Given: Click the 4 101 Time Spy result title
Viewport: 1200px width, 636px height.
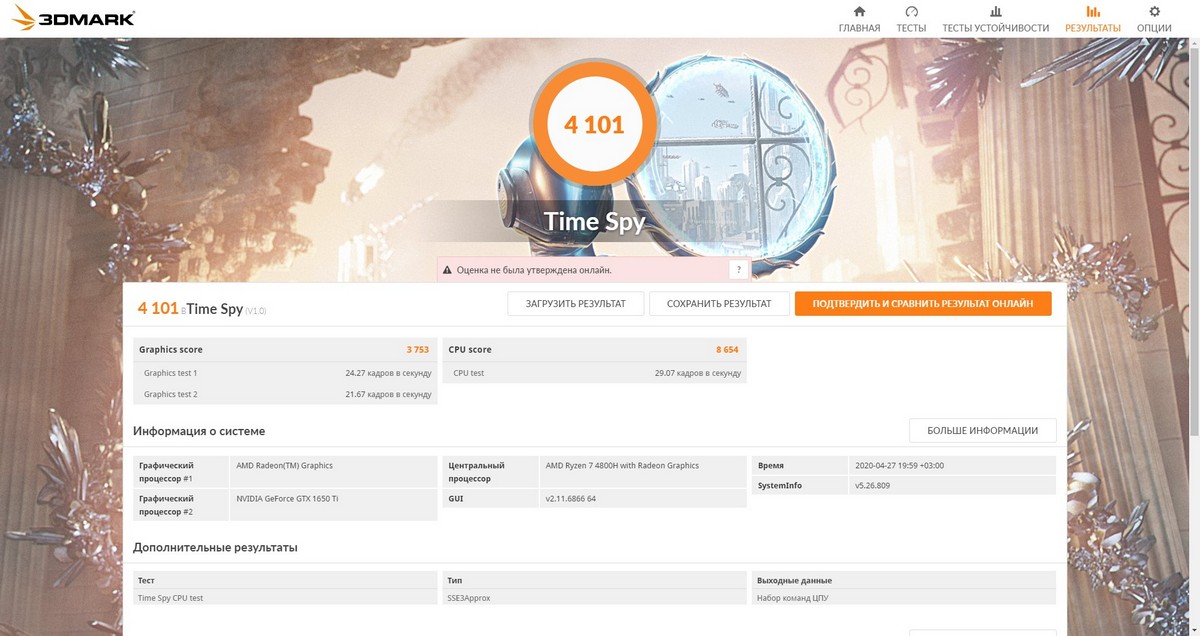Looking at the screenshot, I should 202,309.
